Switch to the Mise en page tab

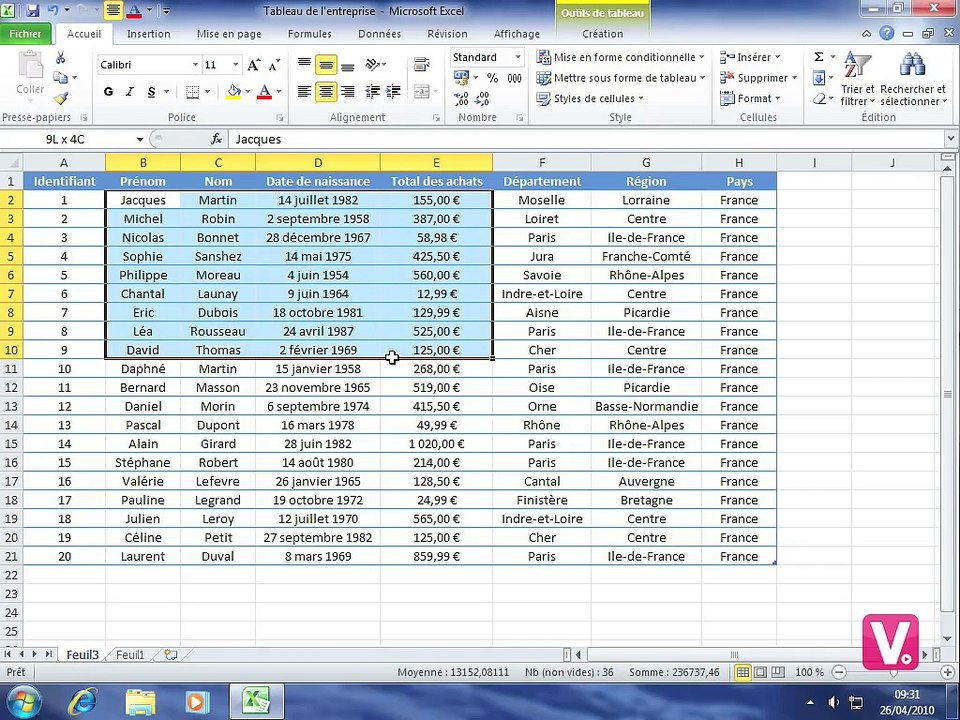tap(229, 34)
